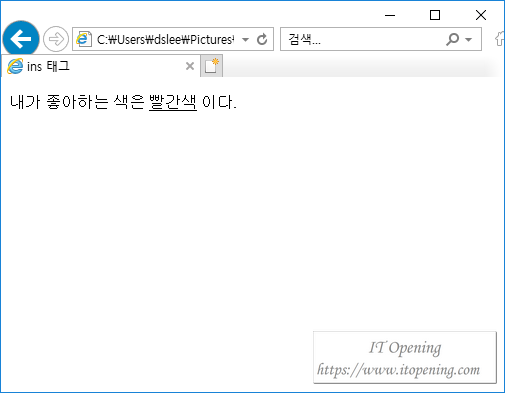Open a new tab with the New Tab button

coord(212,66)
